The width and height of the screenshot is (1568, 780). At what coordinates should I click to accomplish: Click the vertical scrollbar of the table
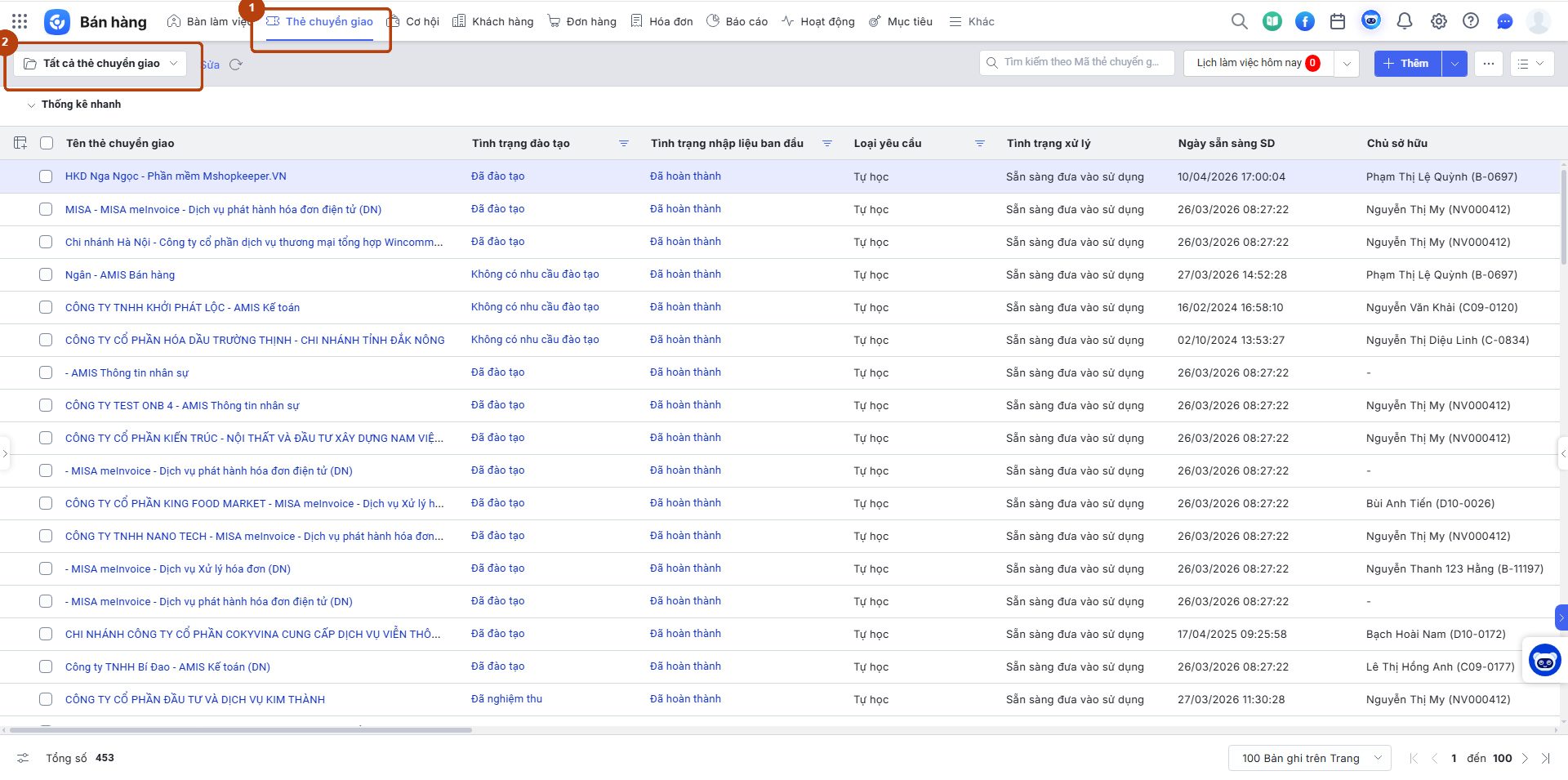(x=1563, y=216)
